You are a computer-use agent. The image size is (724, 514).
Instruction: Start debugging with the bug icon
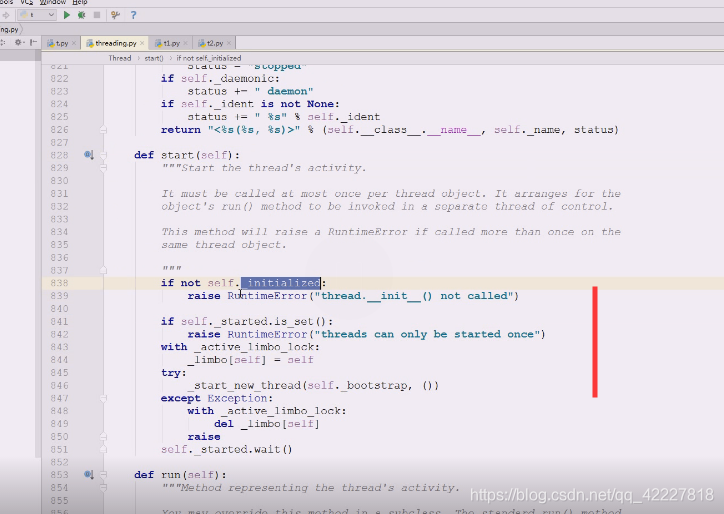[82, 15]
